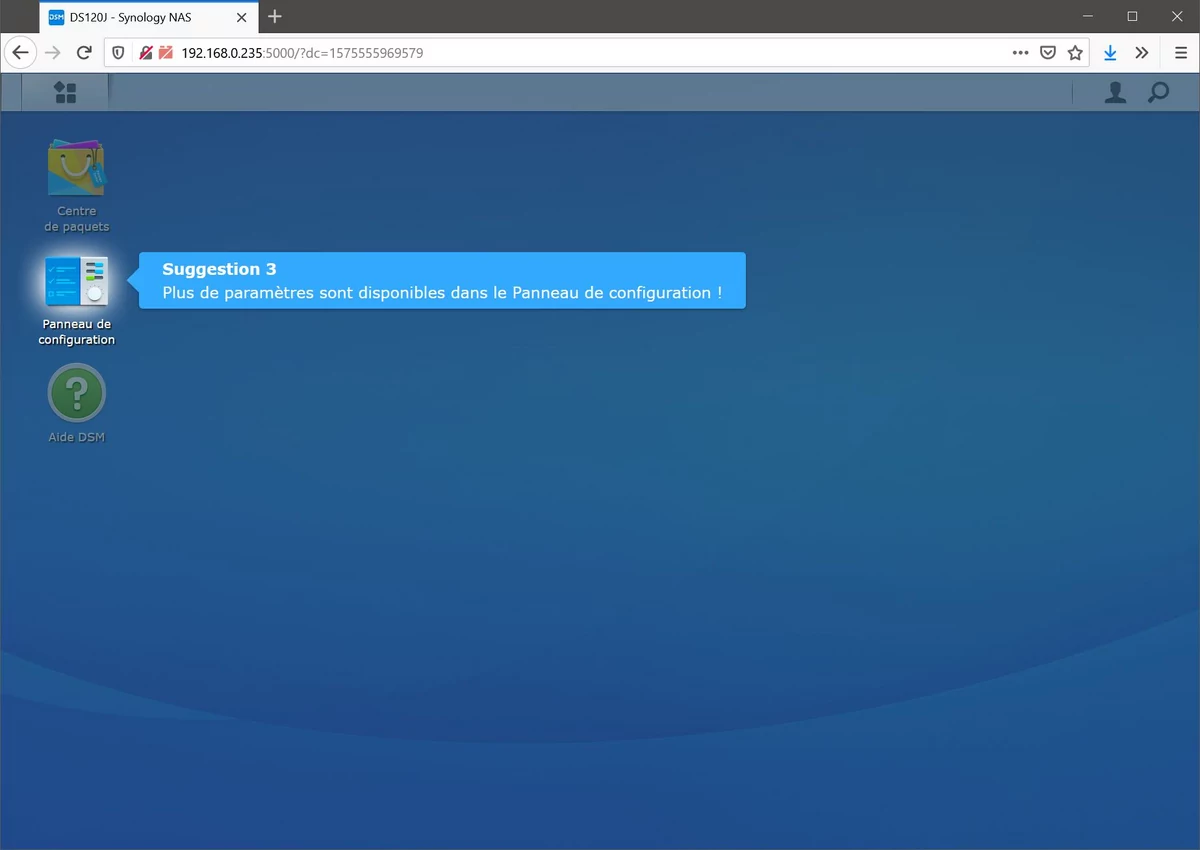Click the blocked permission icon in address bar

point(166,53)
